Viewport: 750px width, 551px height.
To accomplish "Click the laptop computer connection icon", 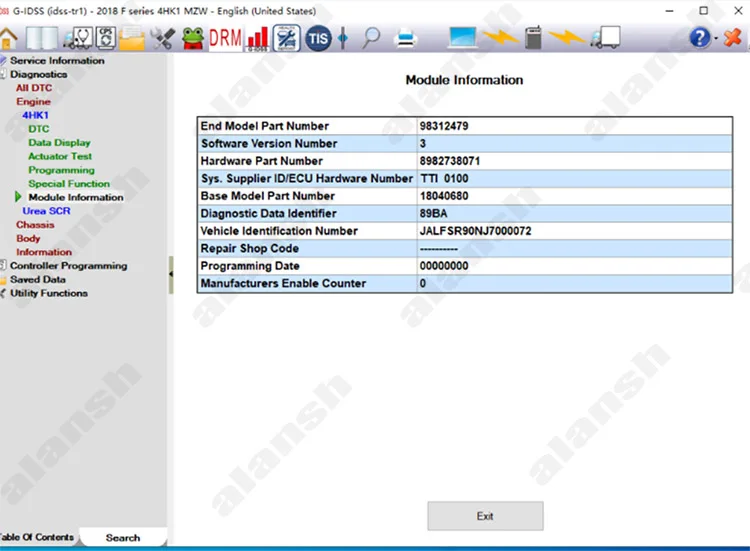I will click(x=462, y=38).
